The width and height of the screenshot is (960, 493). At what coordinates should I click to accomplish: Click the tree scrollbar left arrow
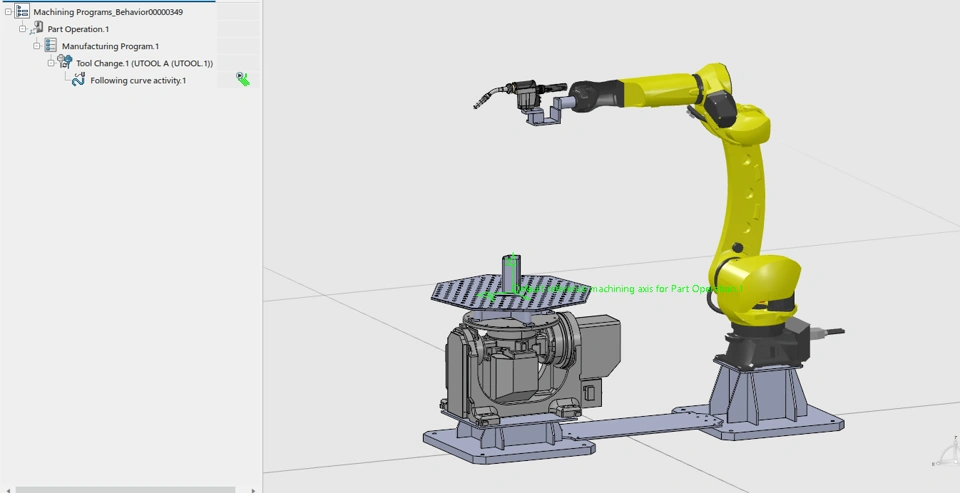coord(8,490)
